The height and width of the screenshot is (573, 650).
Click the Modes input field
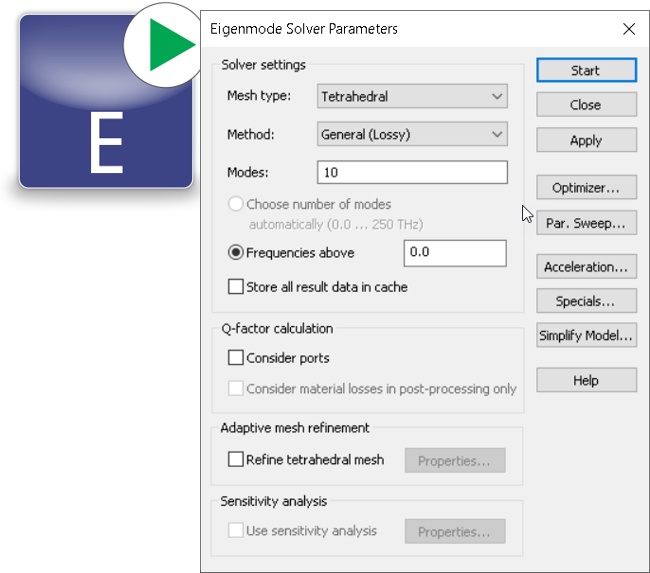[x=412, y=172]
